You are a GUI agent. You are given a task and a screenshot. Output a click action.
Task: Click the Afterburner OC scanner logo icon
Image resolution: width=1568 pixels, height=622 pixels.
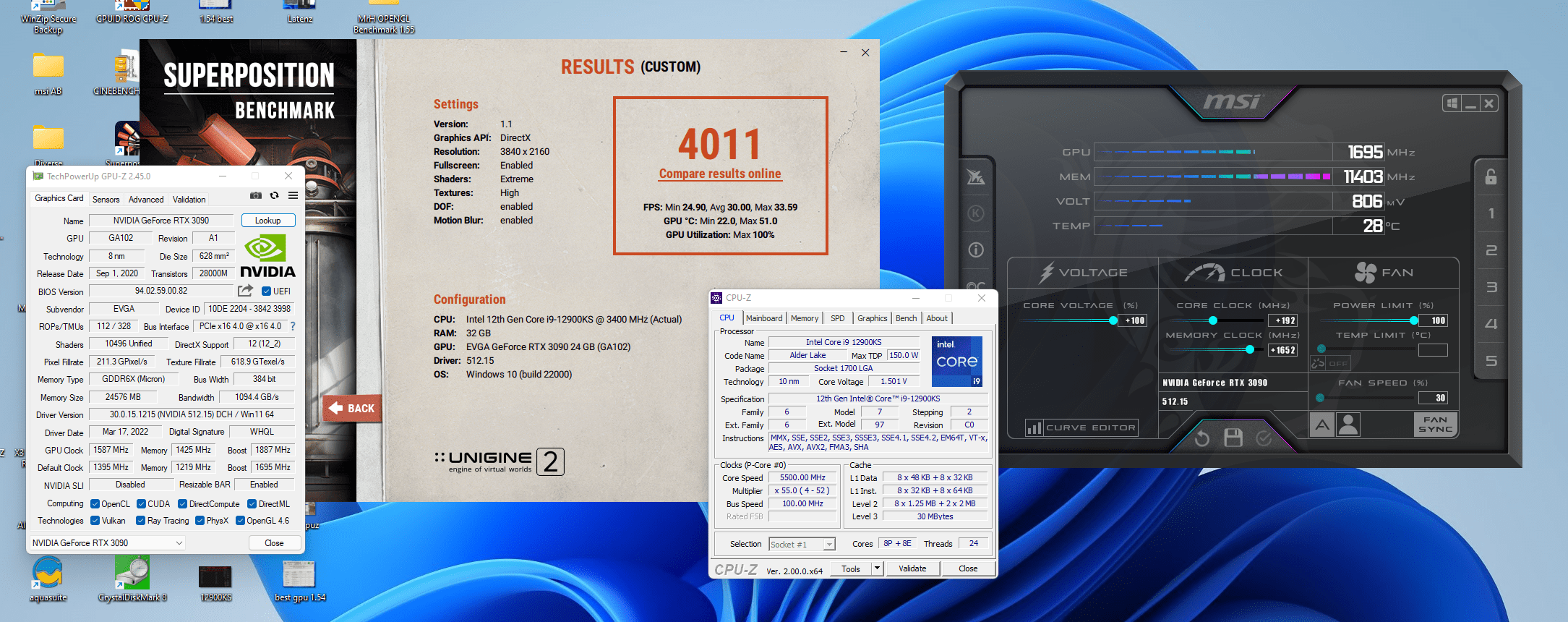click(976, 176)
